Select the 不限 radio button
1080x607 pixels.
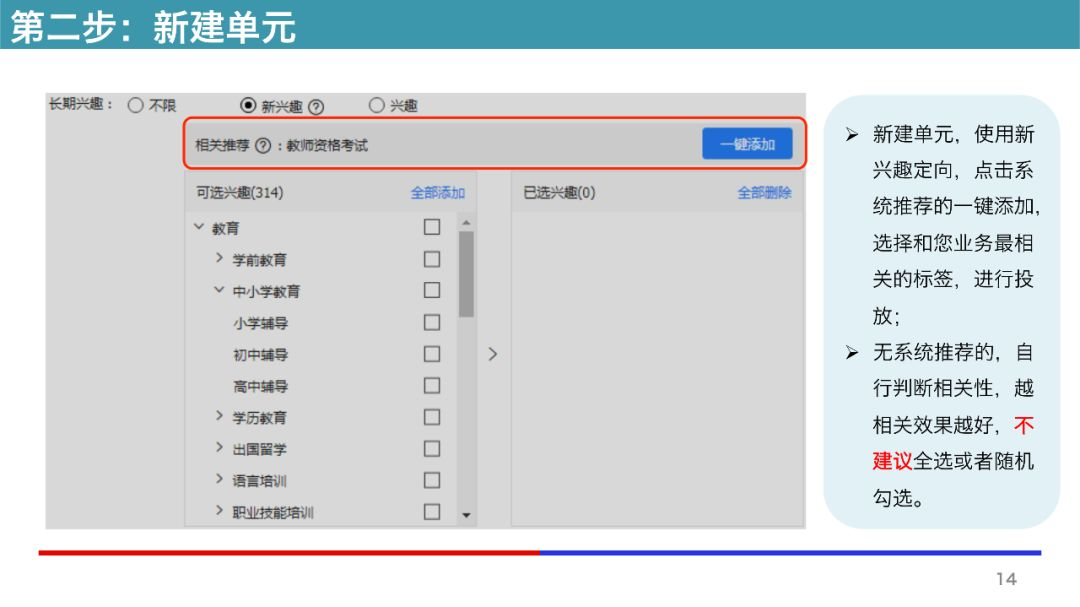click(x=135, y=106)
